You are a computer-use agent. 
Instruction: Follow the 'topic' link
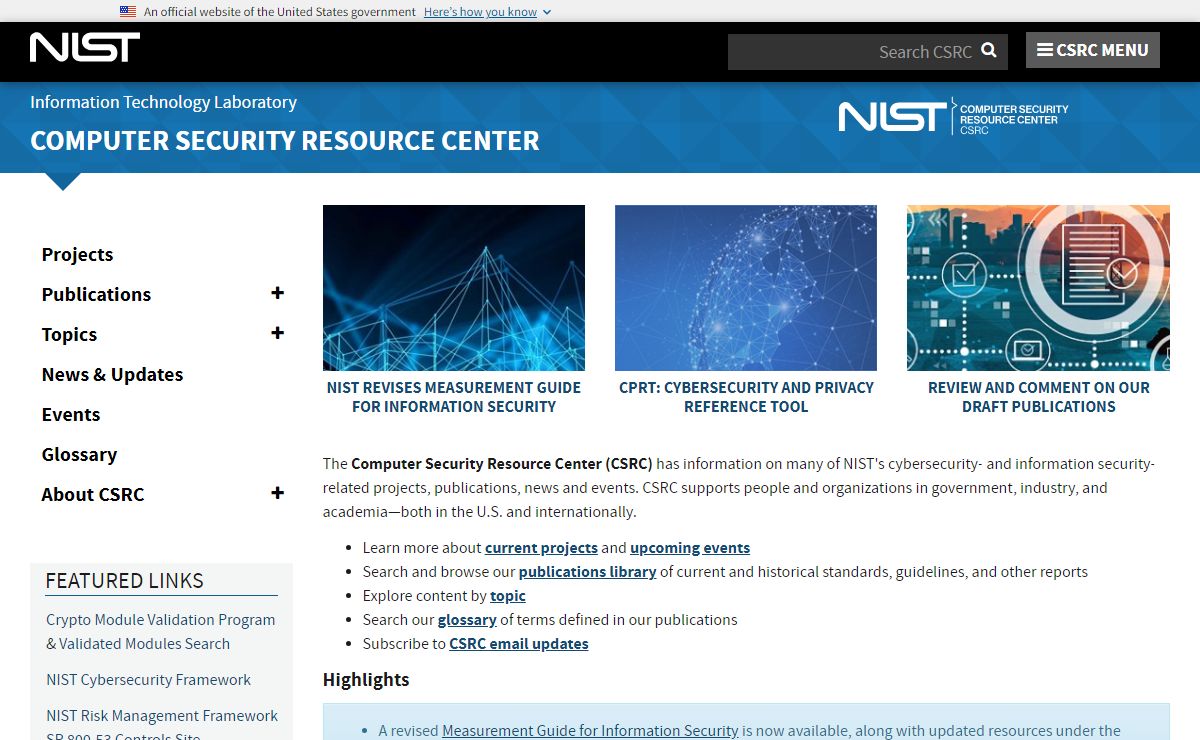click(x=508, y=596)
